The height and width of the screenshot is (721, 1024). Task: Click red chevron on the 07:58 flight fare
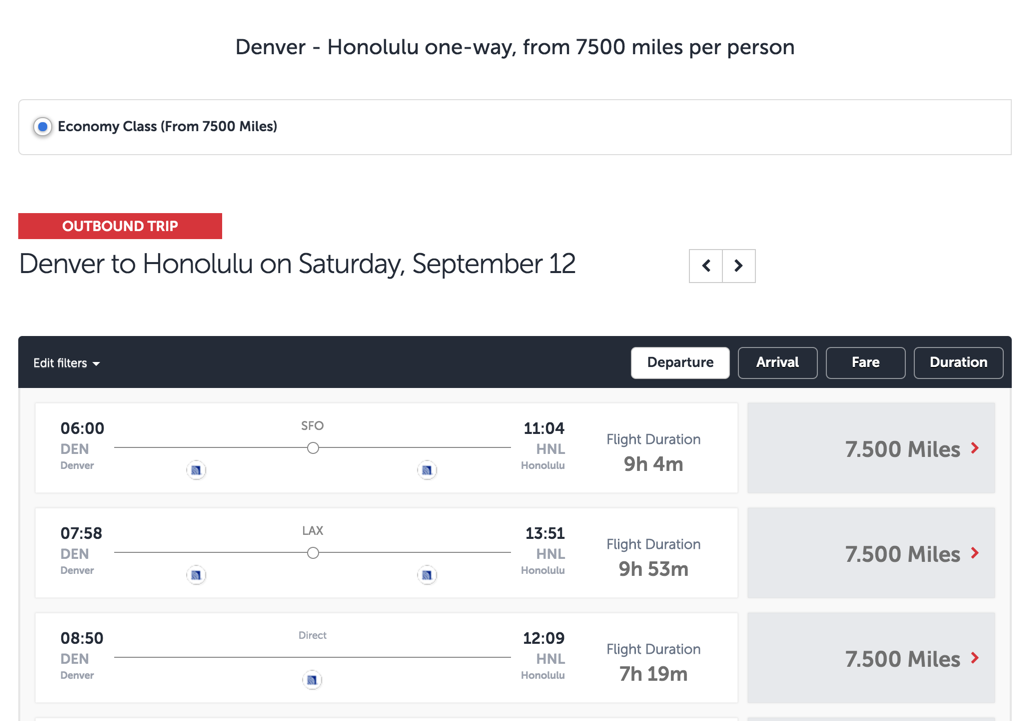(x=975, y=554)
